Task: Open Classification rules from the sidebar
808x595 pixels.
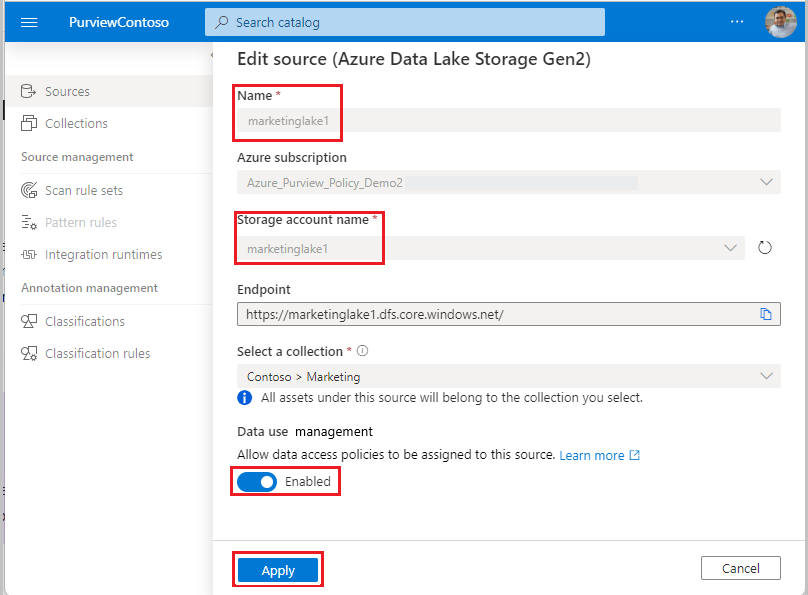Action: pyautogui.click(x=30, y=353)
